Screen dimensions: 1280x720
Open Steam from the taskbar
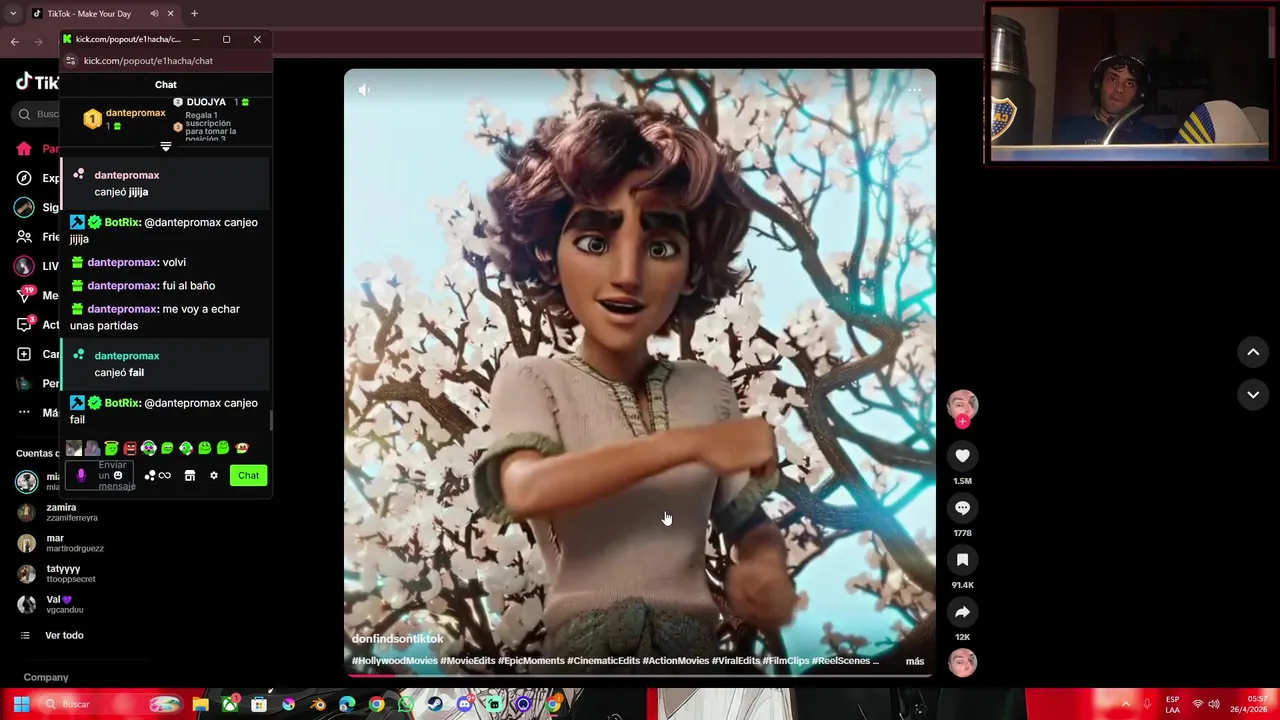coord(435,704)
